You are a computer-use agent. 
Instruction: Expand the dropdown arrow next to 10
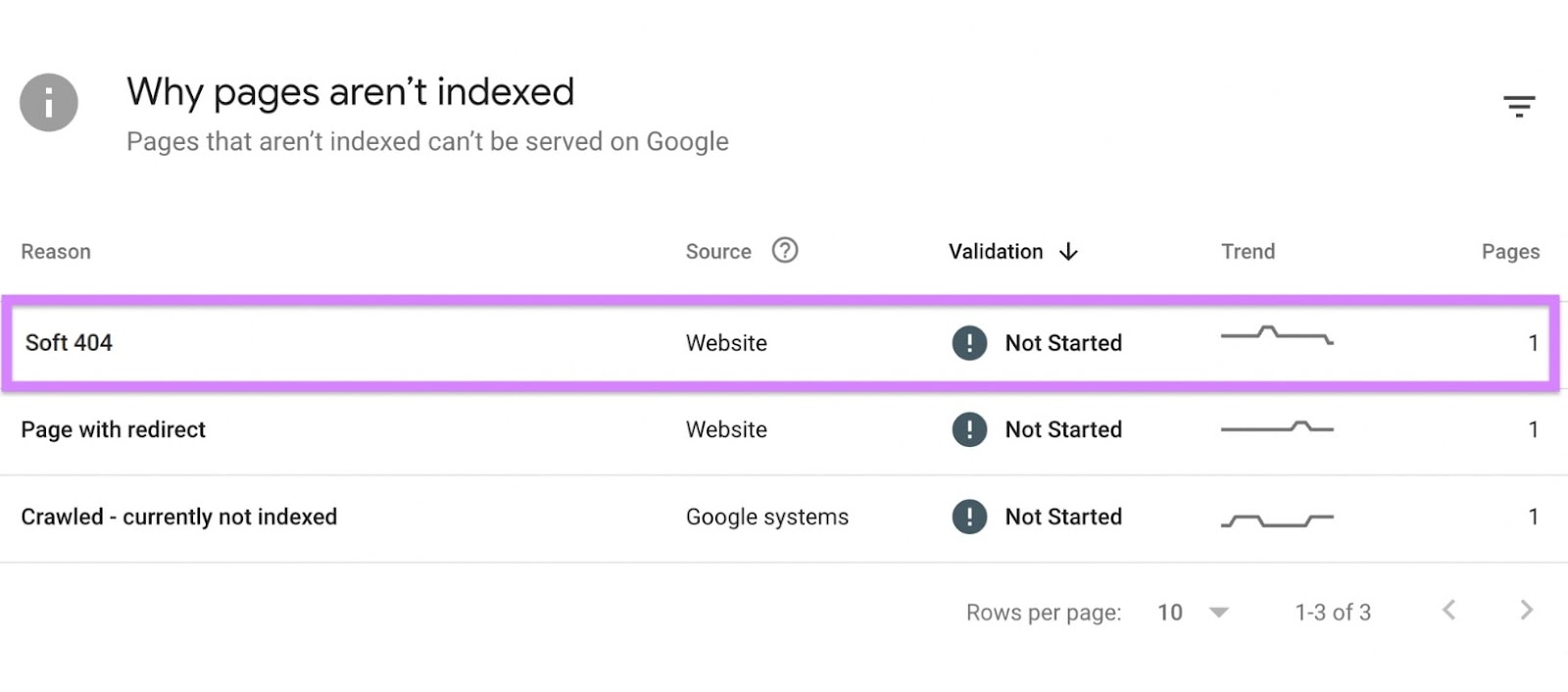(x=1218, y=612)
